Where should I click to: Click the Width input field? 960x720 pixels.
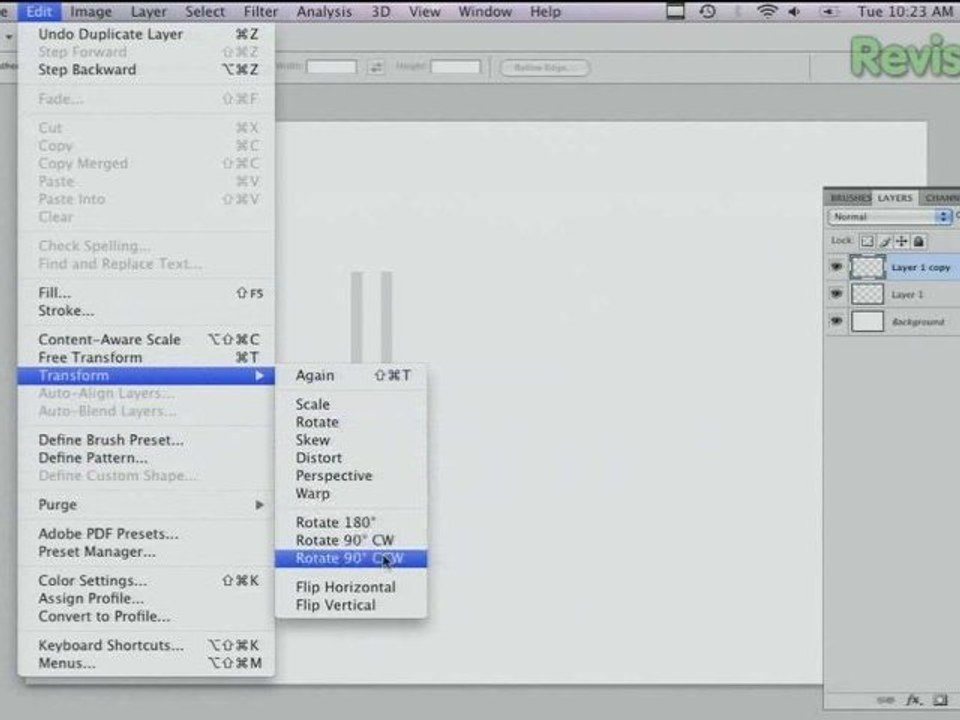tap(331, 67)
